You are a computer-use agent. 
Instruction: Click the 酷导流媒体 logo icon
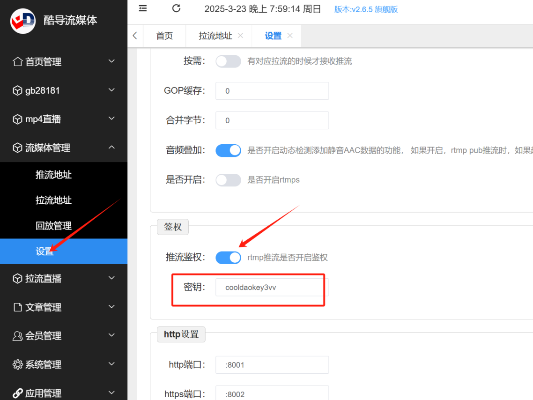(x=23, y=21)
